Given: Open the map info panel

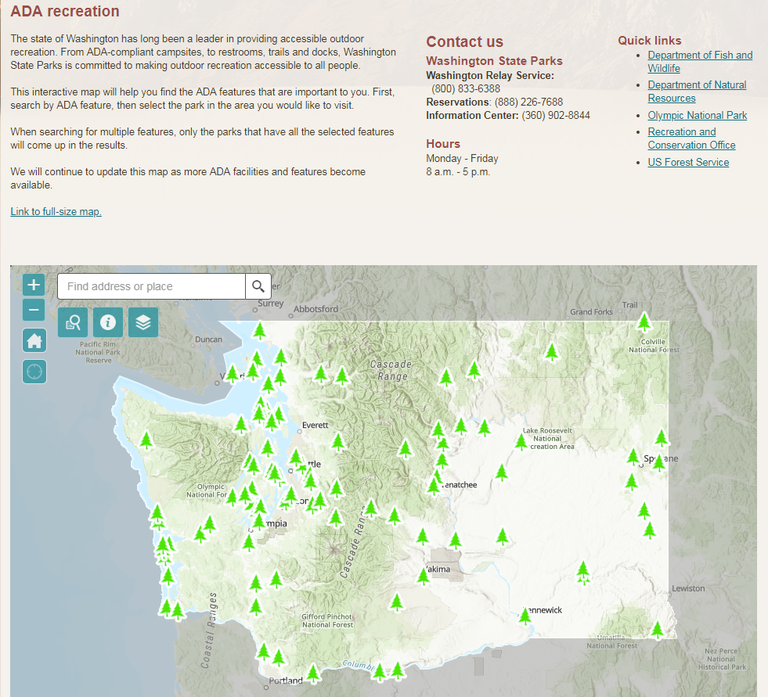Looking at the screenshot, I should click(x=108, y=322).
